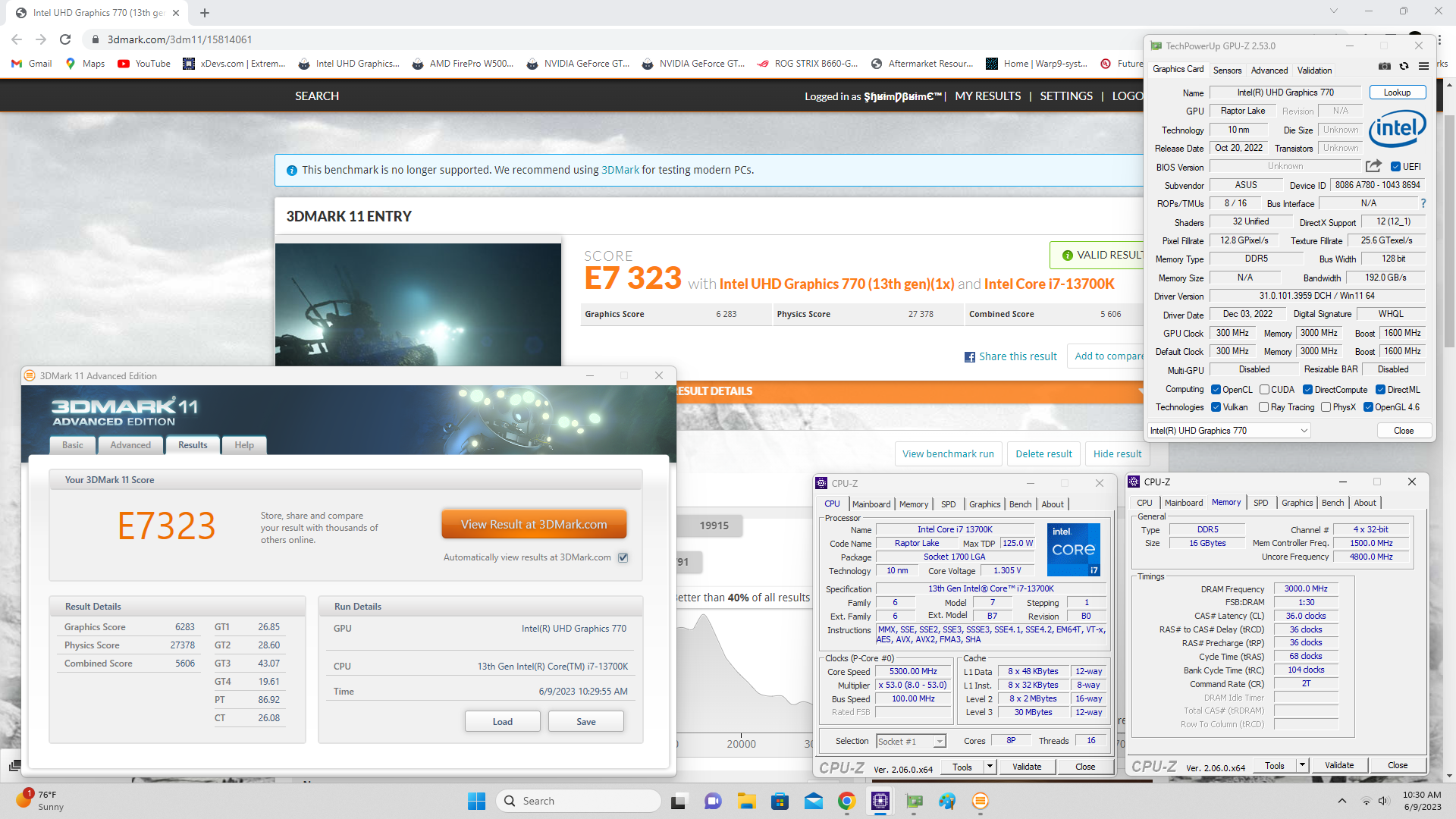The width and height of the screenshot is (1456, 819).
Task: Expand the Tools dropdown arrow in the Memory tab CPU-Z window
Action: coord(1302,765)
